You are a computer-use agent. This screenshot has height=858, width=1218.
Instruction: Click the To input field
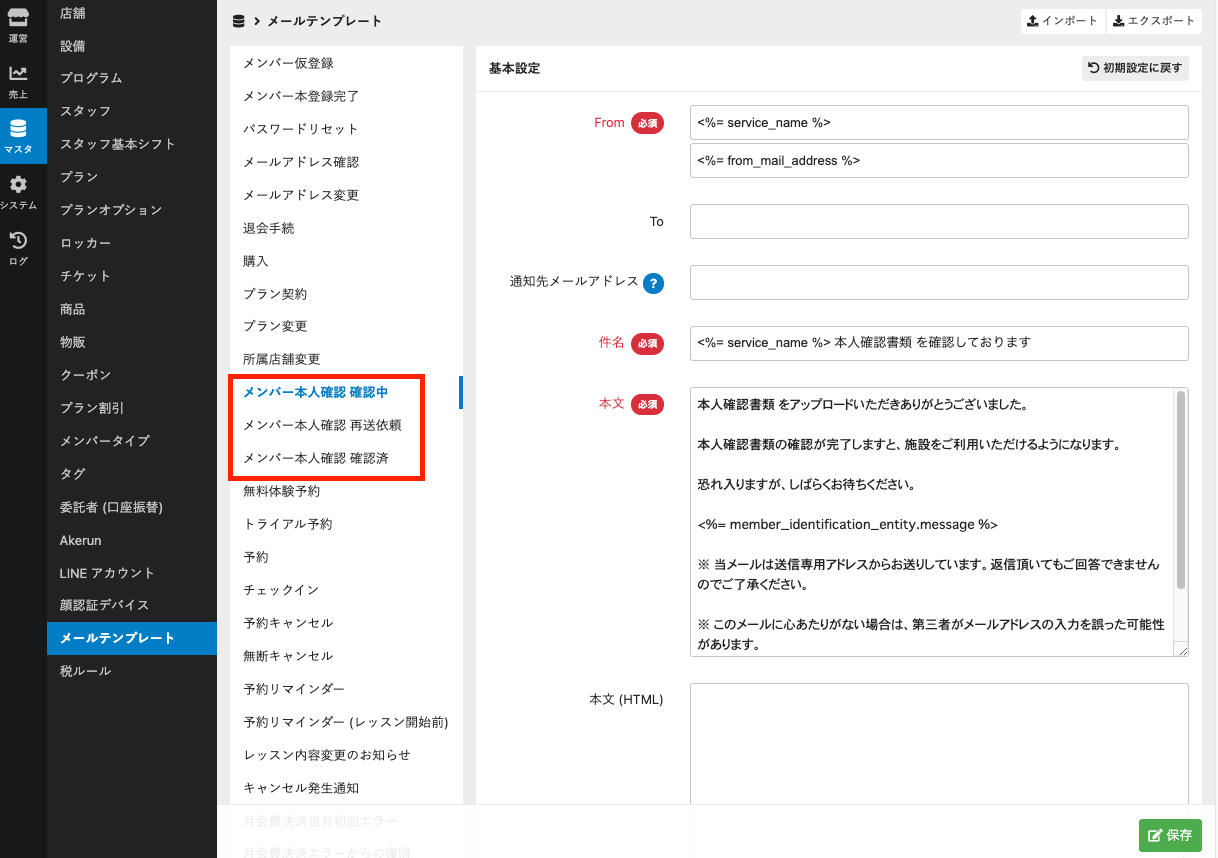[938, 222]
